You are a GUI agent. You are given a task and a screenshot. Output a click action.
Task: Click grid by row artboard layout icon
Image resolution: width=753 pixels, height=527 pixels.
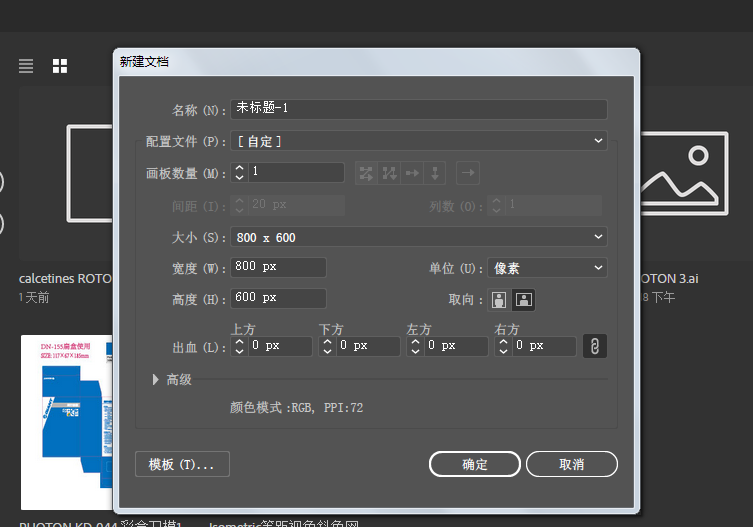coord(367,173)
